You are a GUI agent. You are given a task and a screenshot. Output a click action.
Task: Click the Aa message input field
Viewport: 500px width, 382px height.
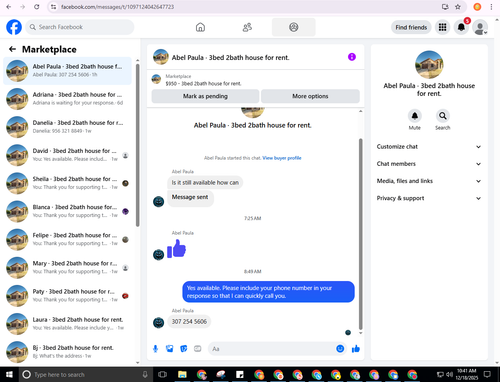pyautogui.click(x=272, y=349)
